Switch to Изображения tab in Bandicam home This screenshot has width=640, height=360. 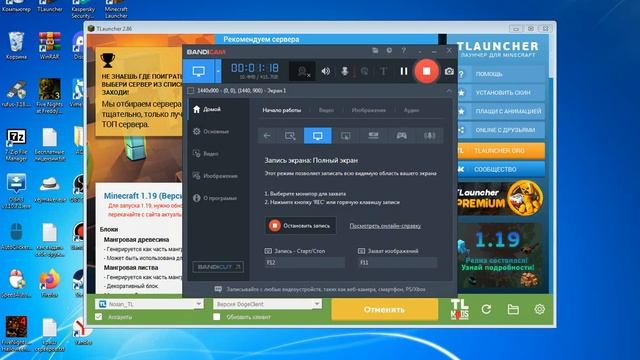point(369,110)
